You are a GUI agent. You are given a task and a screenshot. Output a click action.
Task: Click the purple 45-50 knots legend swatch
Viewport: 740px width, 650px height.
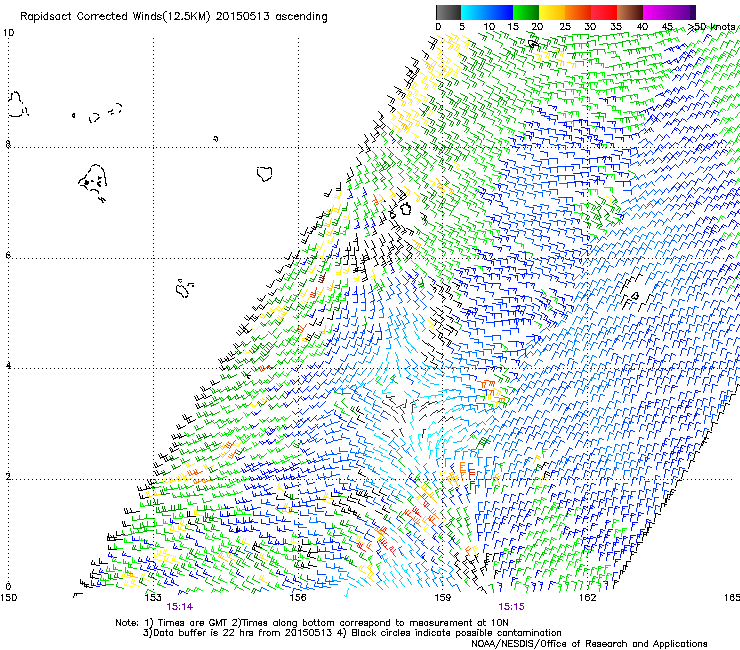click(x=682, y=12)
